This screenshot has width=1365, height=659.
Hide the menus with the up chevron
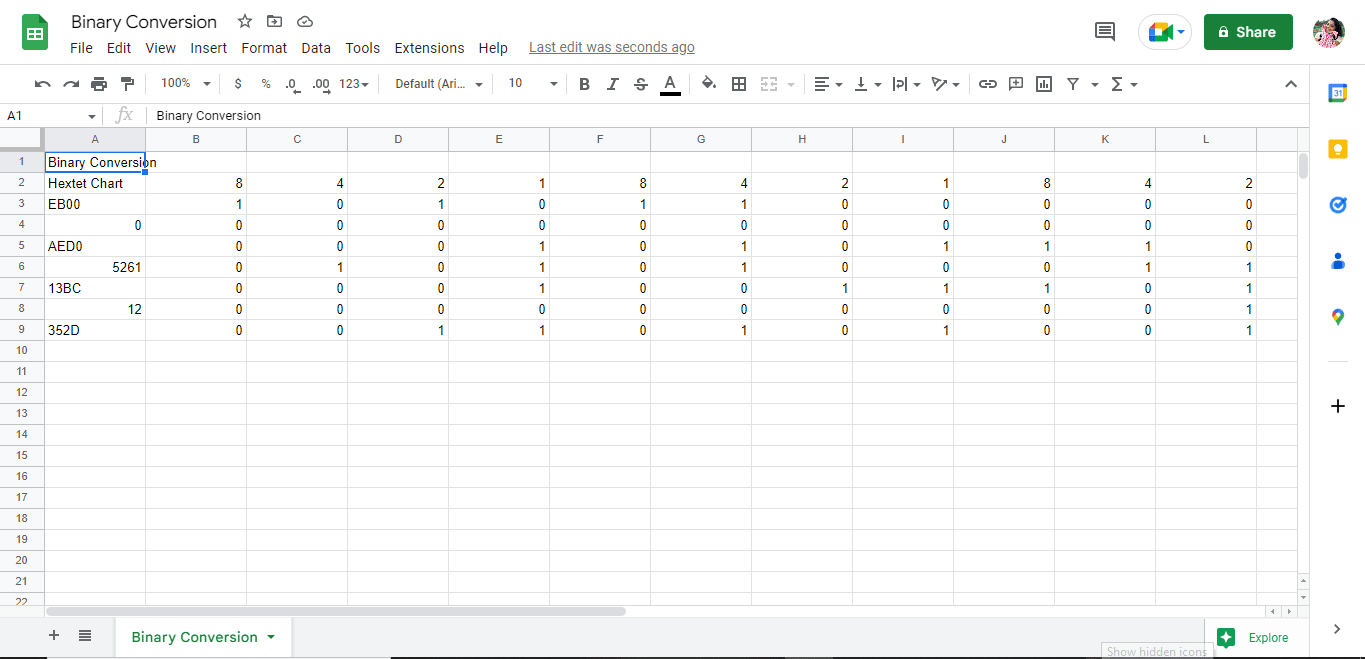[1291, 84]
